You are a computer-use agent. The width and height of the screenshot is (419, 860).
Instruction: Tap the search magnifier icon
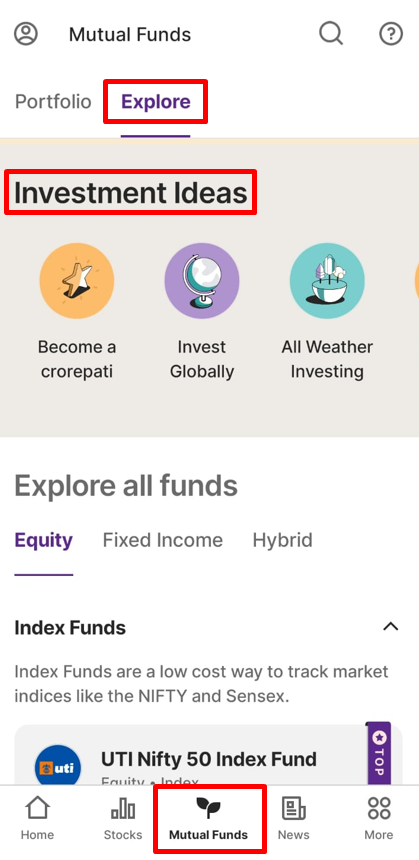click(331, 34)
